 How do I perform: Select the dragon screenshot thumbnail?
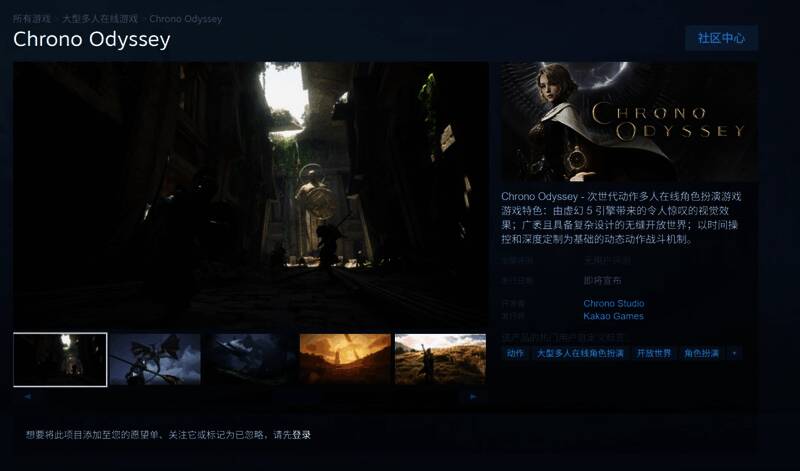tap(155, 359)
